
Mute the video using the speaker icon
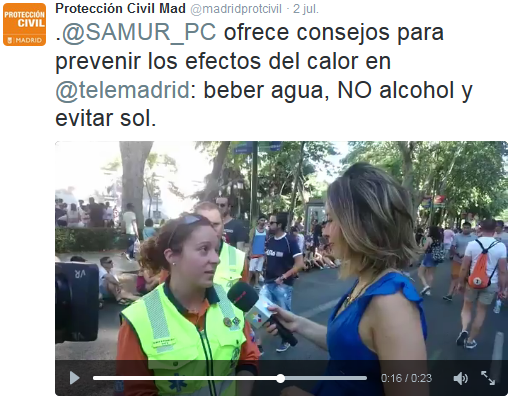tap(461, 378)
